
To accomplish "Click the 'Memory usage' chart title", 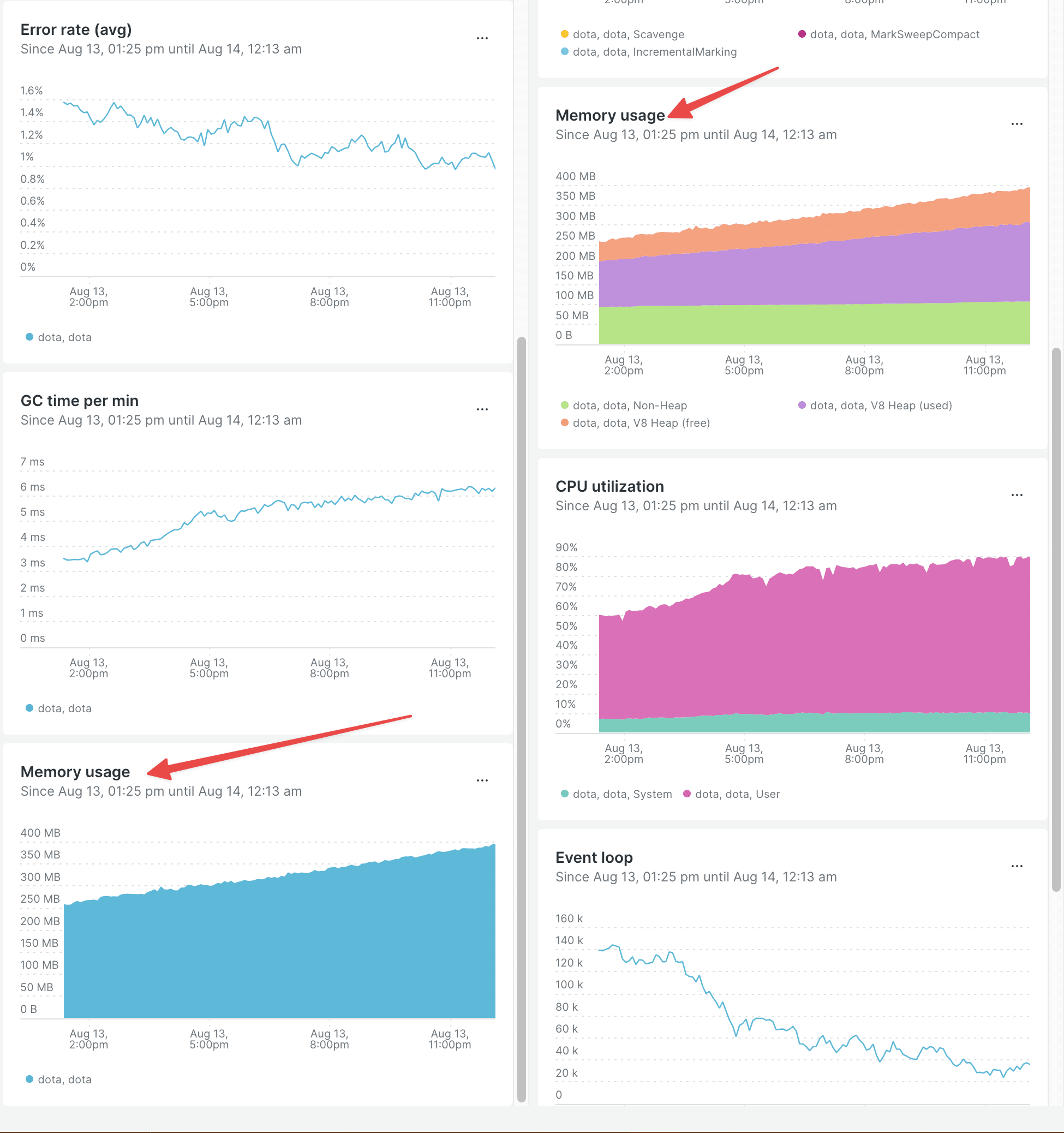I will point(610,115).
